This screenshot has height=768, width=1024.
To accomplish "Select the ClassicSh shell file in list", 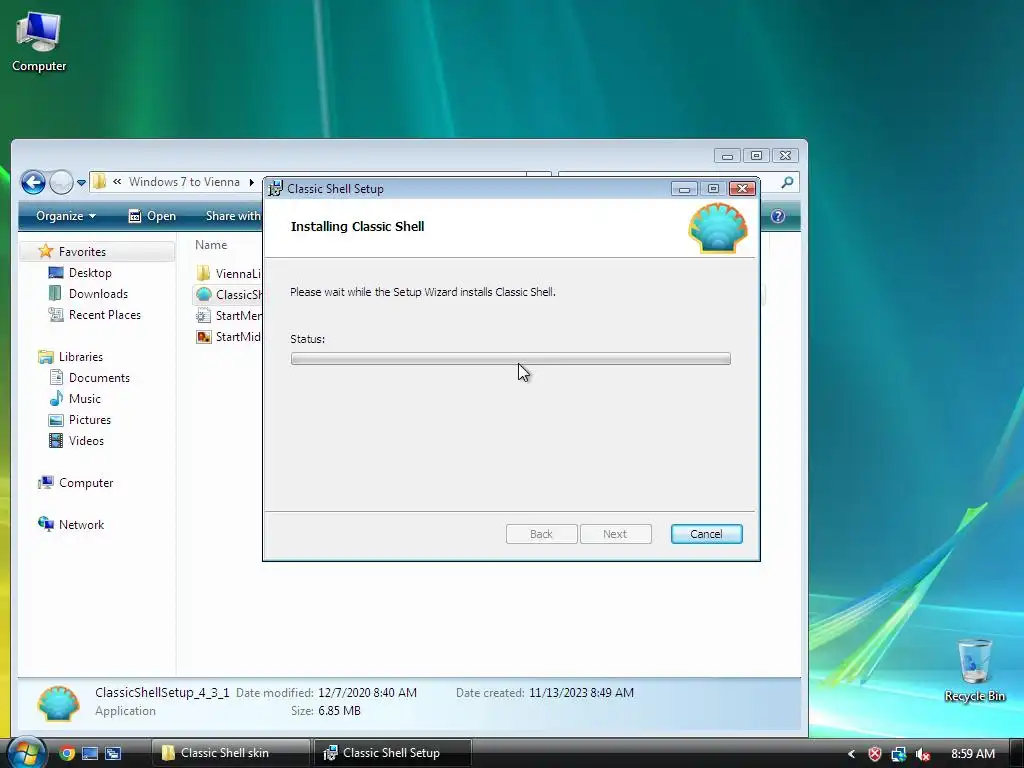I will coord(228,294).
